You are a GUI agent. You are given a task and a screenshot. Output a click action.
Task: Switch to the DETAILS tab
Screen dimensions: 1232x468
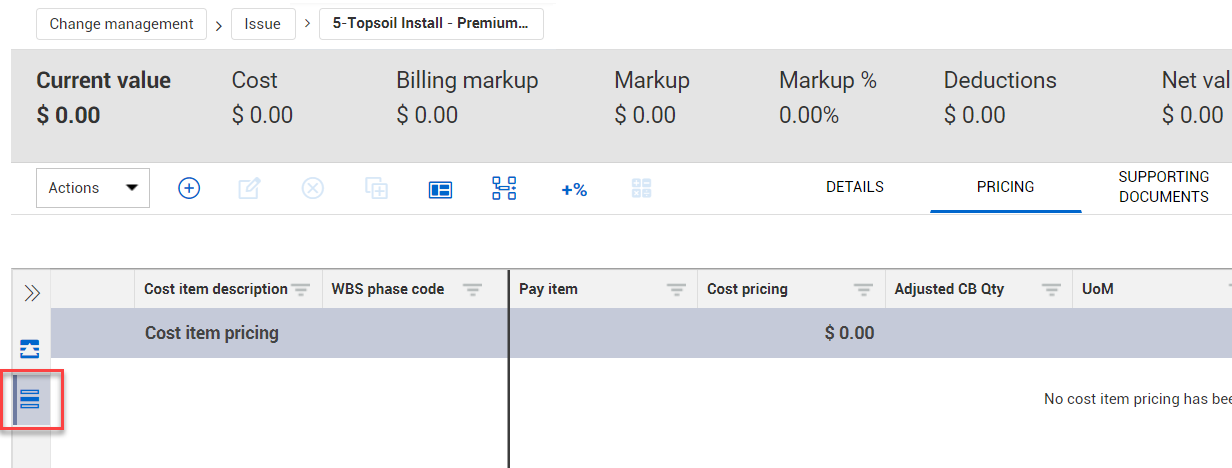854,187
